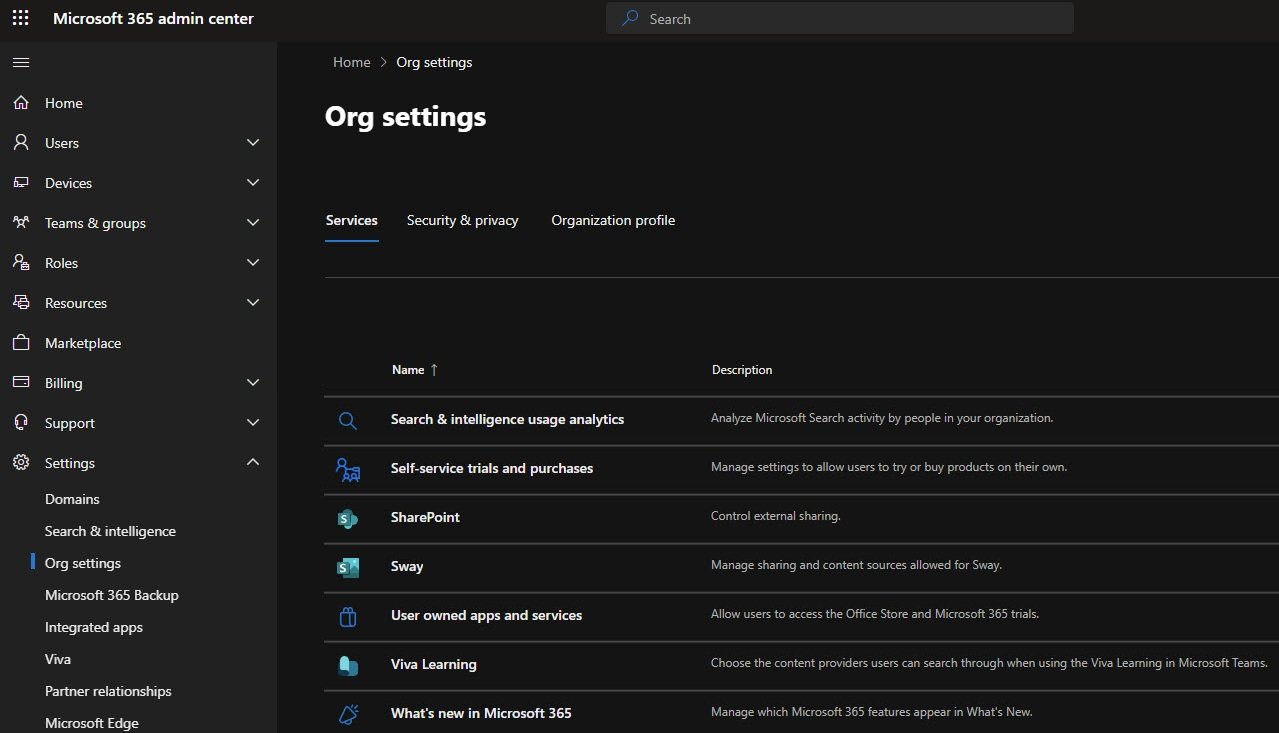Expand the Devices chevron in sidebar
Screen dimensions: 1279x733
(253, 183)
